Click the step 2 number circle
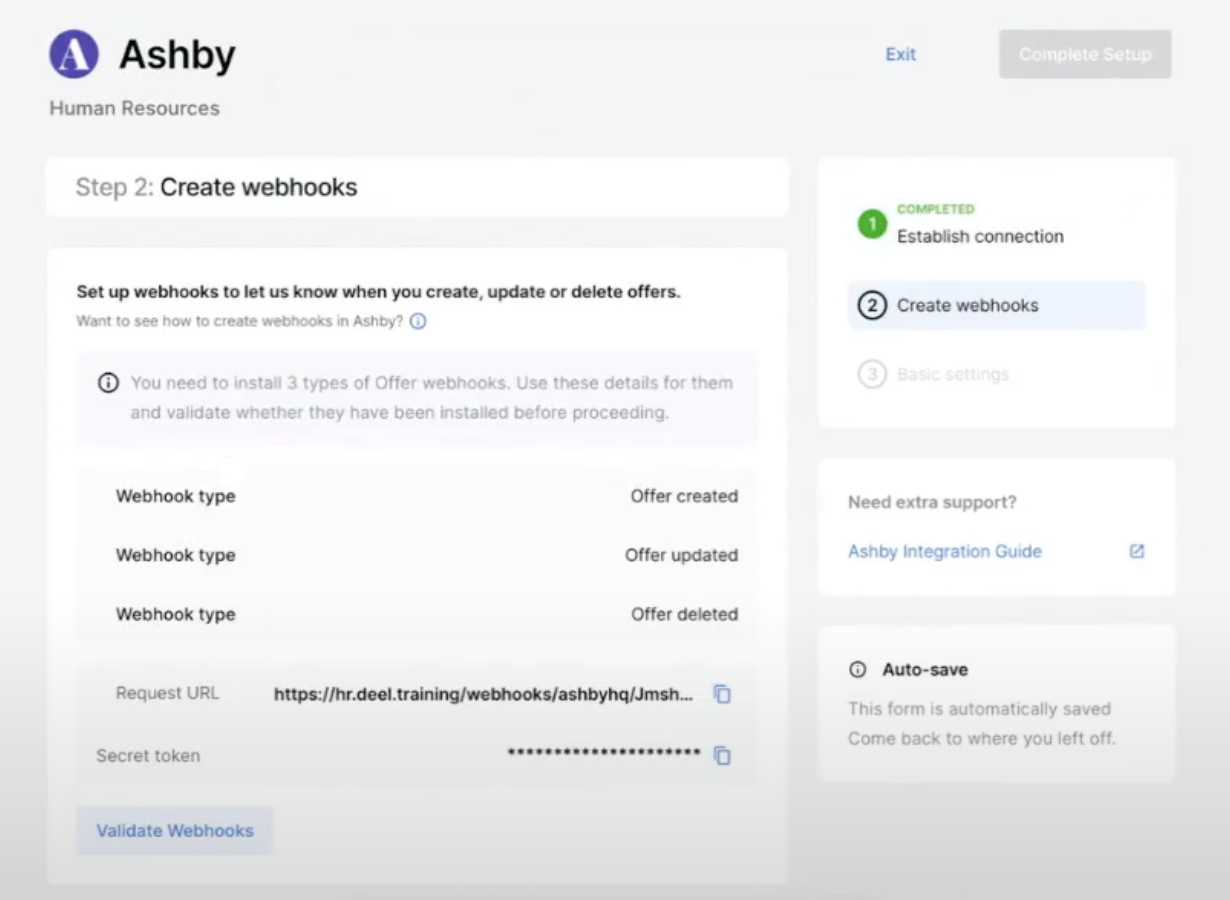The width and height of the screenshot is (1230, 900). click(x=872, y=306)
